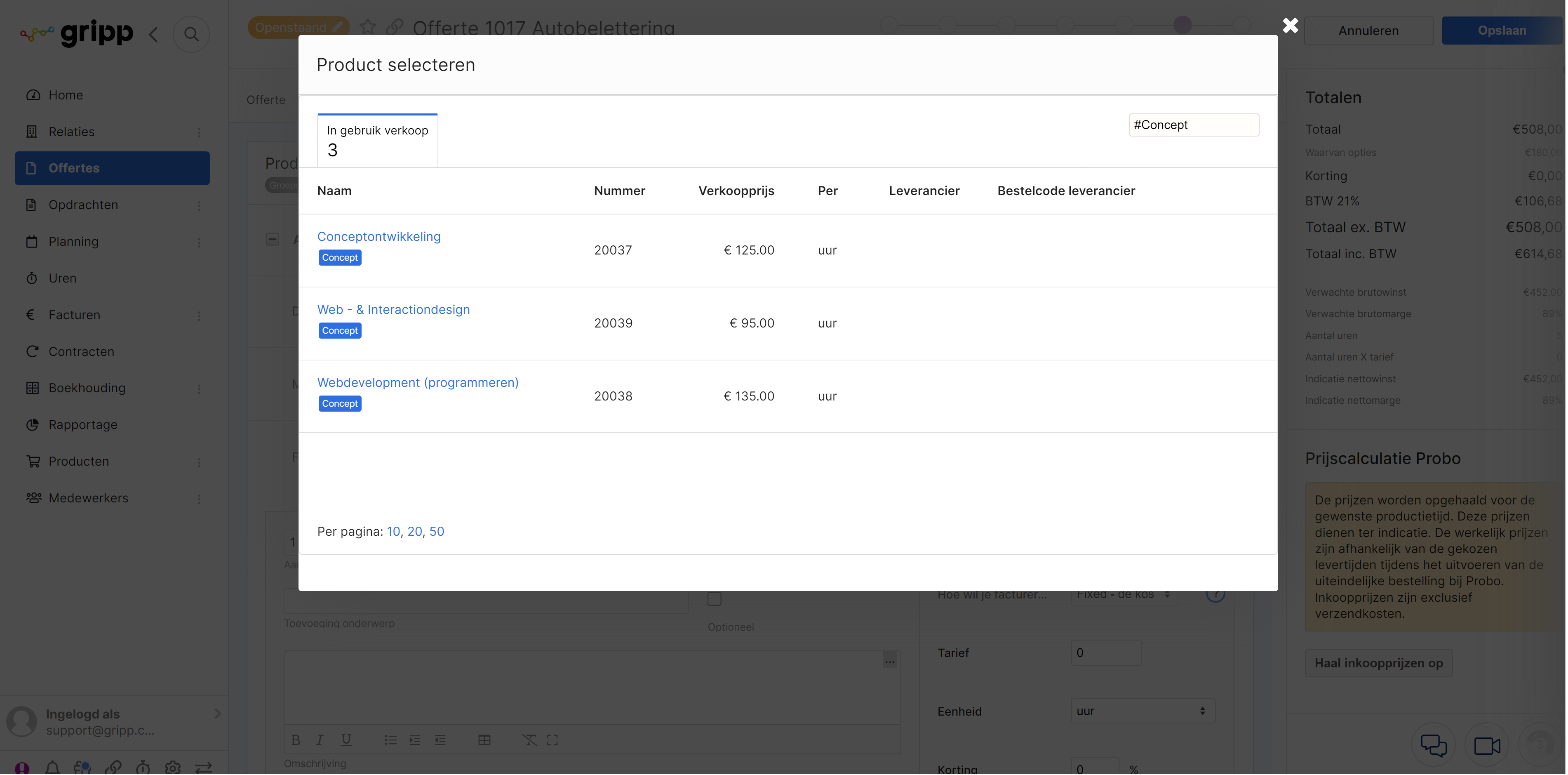Select product Conceptontwikkeling
This screenshot has width=1568, height=775.
pyautogui.click(x=378, y=236)
